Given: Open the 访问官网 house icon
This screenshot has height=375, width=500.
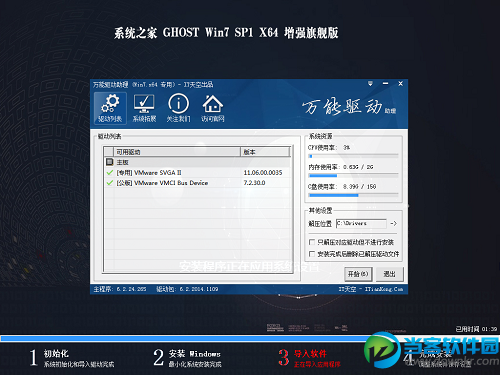Looking at the screenshot, I should pyautogui.click(x=213, y=108).
